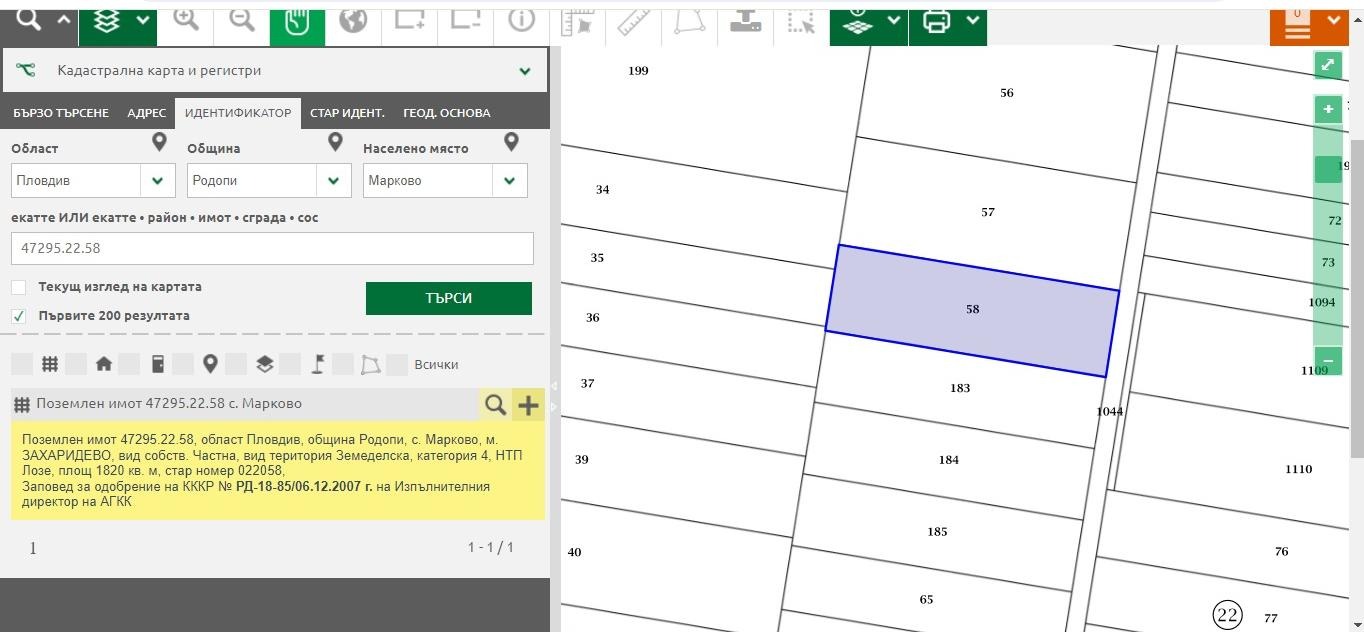Zoom to result with magnifier icon
Screen dimensions: 1364x632
[x=495, y=404]
